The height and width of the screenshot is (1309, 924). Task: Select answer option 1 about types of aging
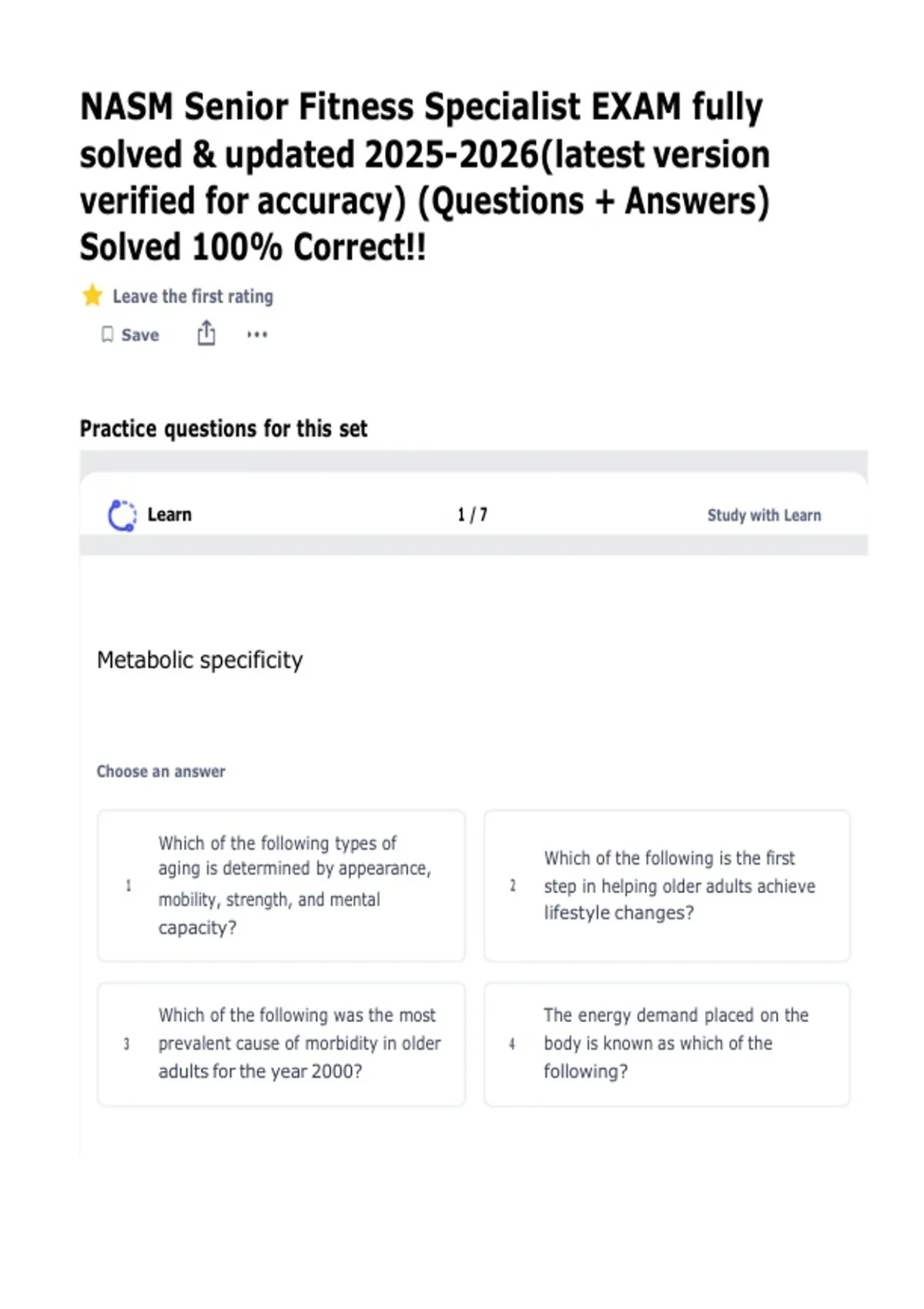tap(281, 885)
